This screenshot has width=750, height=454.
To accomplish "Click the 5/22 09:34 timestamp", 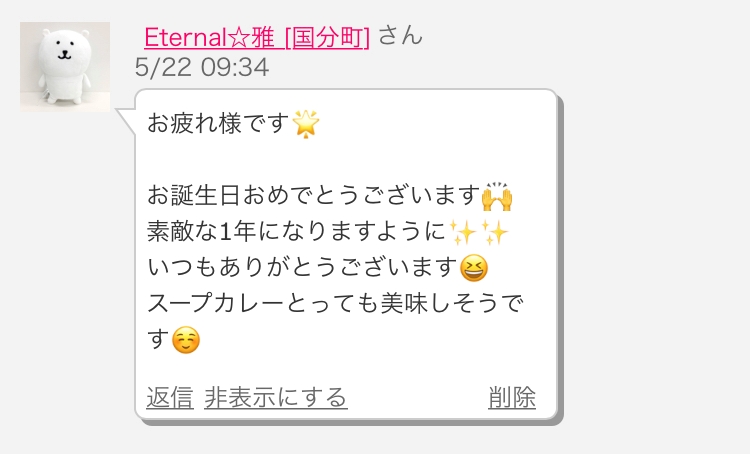I will pyautogui.click(x=202, y=67).
